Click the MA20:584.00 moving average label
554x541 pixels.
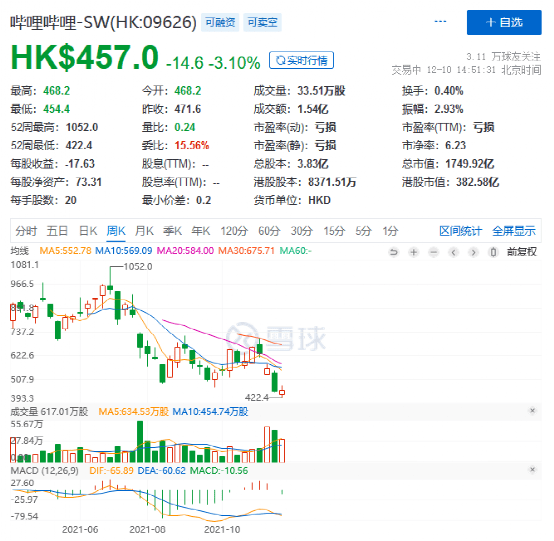(x=185, y=251)
